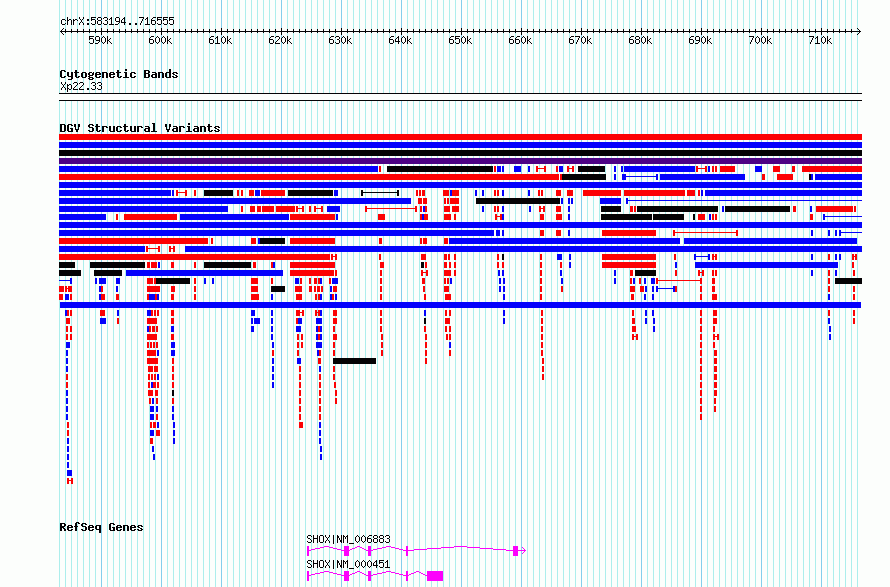The width and height of the screenshot is (890, 587).
Task: Select the SHOX|NM_006883 transcript label
Action: [x=349, y=539]
